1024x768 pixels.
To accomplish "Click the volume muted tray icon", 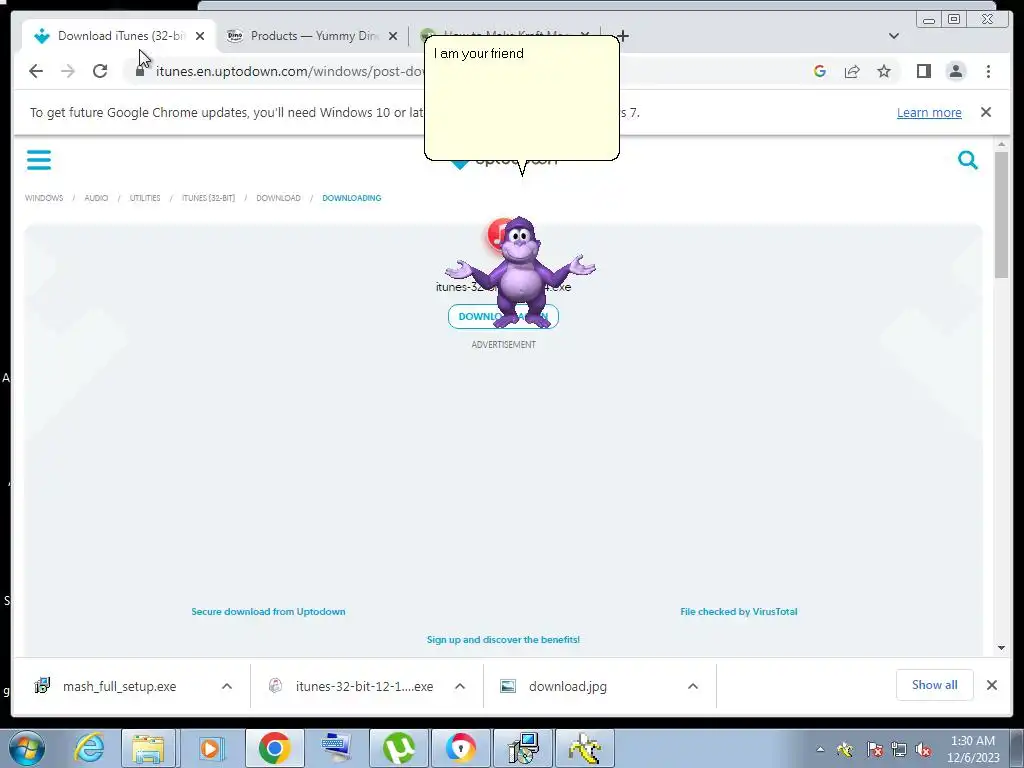I will tap(923, 750).
